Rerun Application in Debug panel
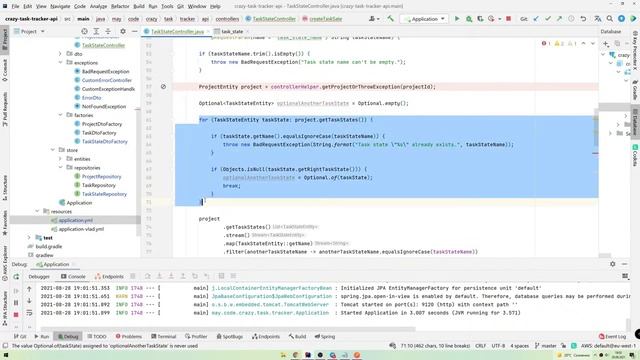 [16, 277]
